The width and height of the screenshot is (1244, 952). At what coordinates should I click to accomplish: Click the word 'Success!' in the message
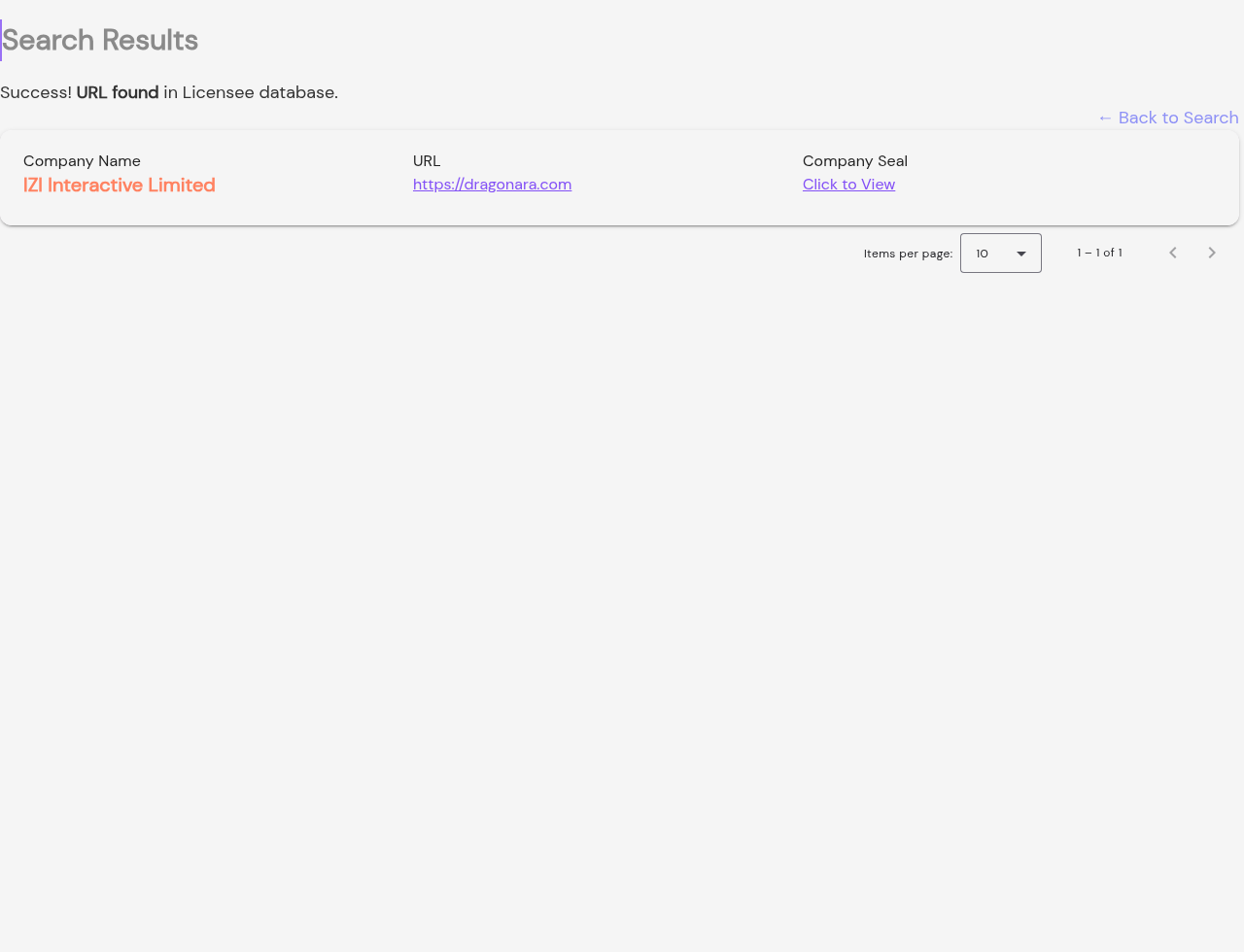click(36, 92)
